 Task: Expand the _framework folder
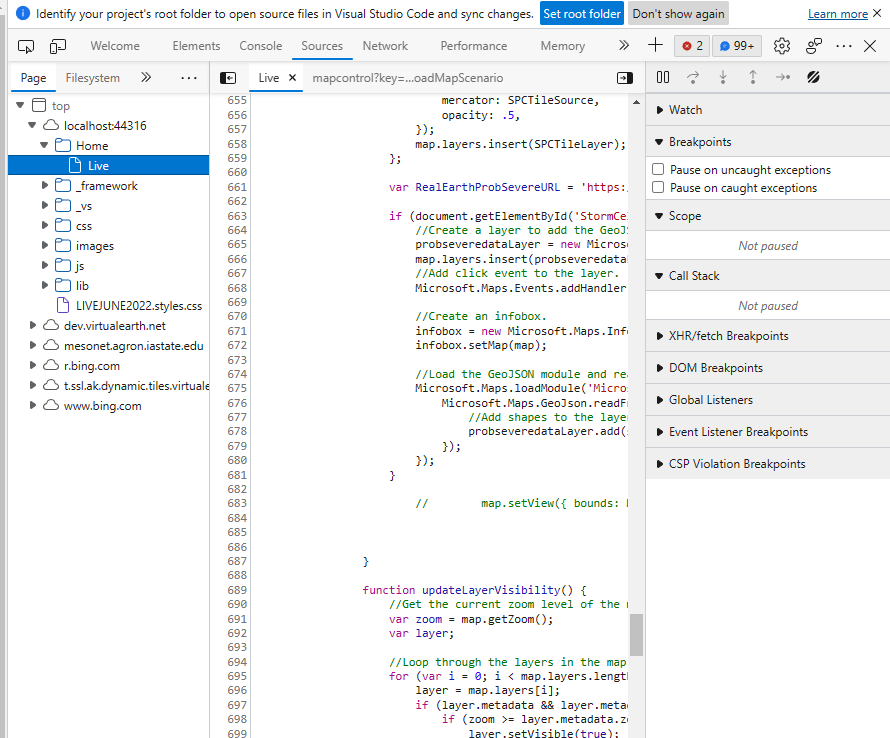45,186
